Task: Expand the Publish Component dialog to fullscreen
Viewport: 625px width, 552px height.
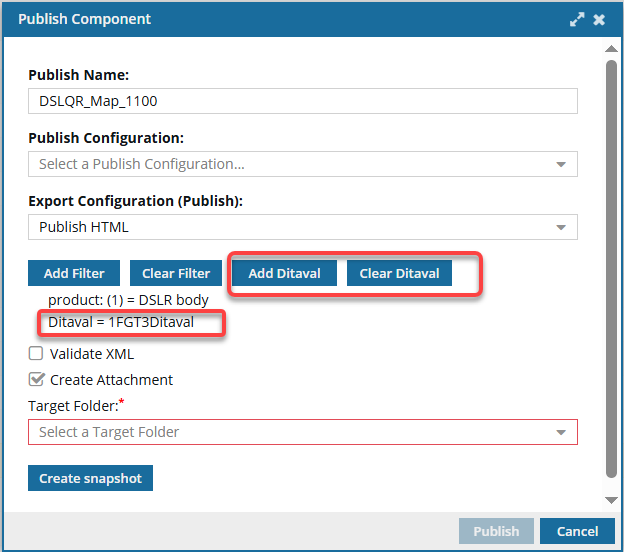Action: [x=577, y=19]
